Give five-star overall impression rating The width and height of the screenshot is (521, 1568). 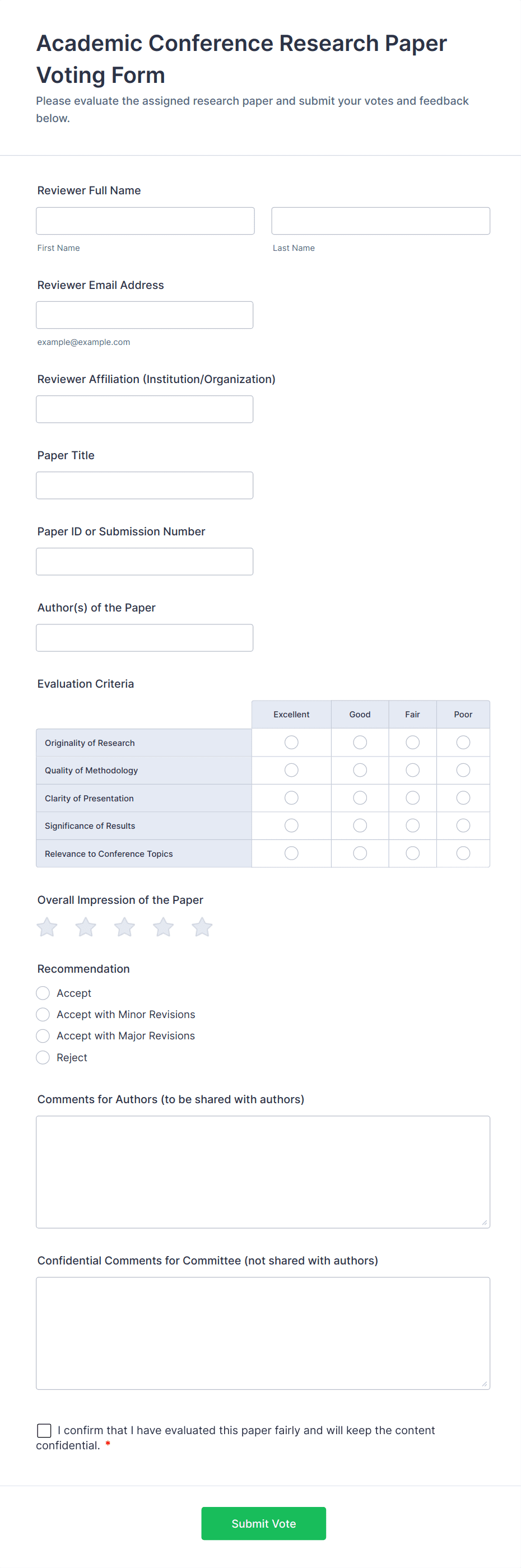(202, 928)
